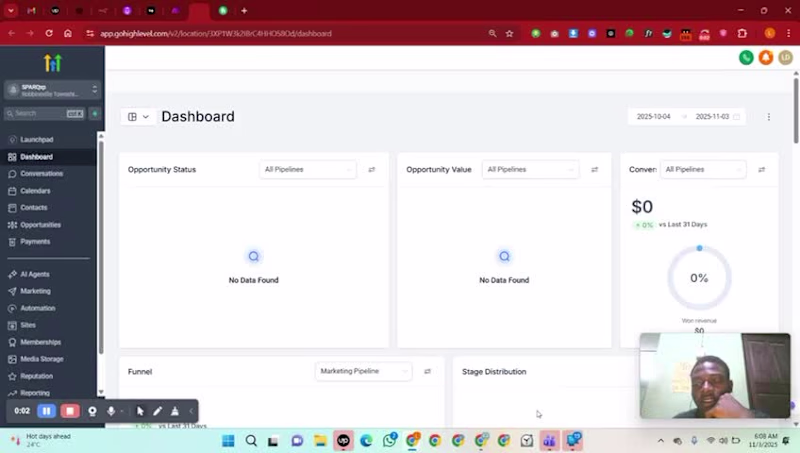
Task: Collapse the recorder toolbar chevron
Action: [191, 411]
